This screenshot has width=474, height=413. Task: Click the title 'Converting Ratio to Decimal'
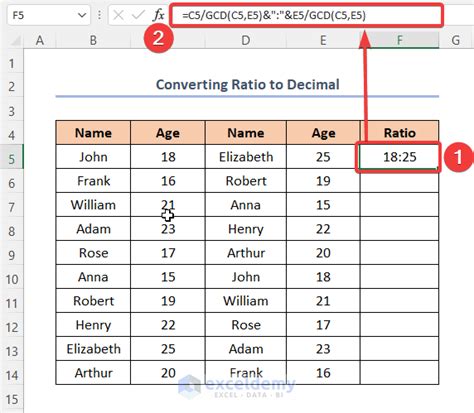click(248, 85)
